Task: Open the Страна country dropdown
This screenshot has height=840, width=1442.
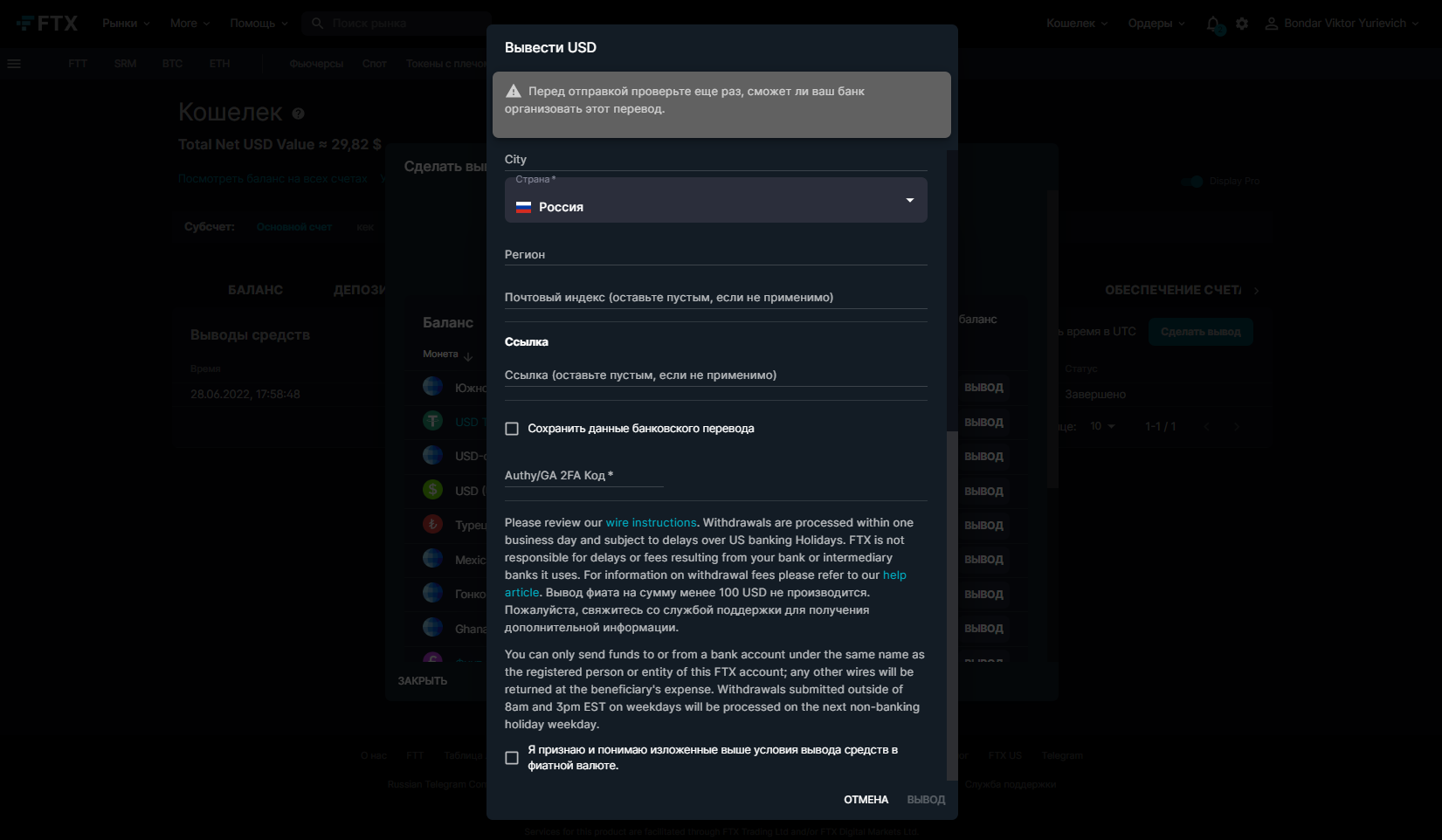Action: pos(716,200)
